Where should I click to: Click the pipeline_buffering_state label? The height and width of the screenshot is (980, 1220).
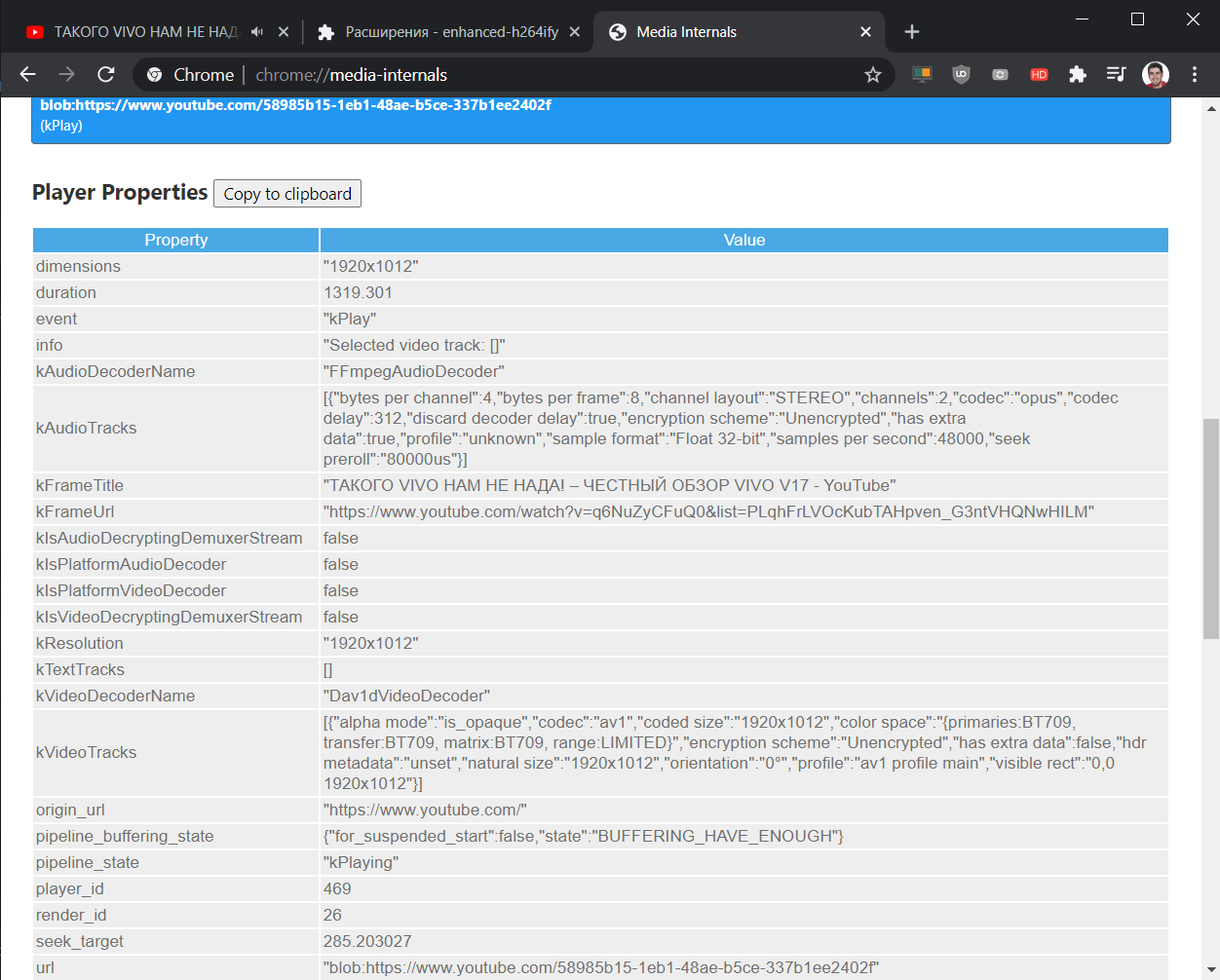[x=125, y=836]
